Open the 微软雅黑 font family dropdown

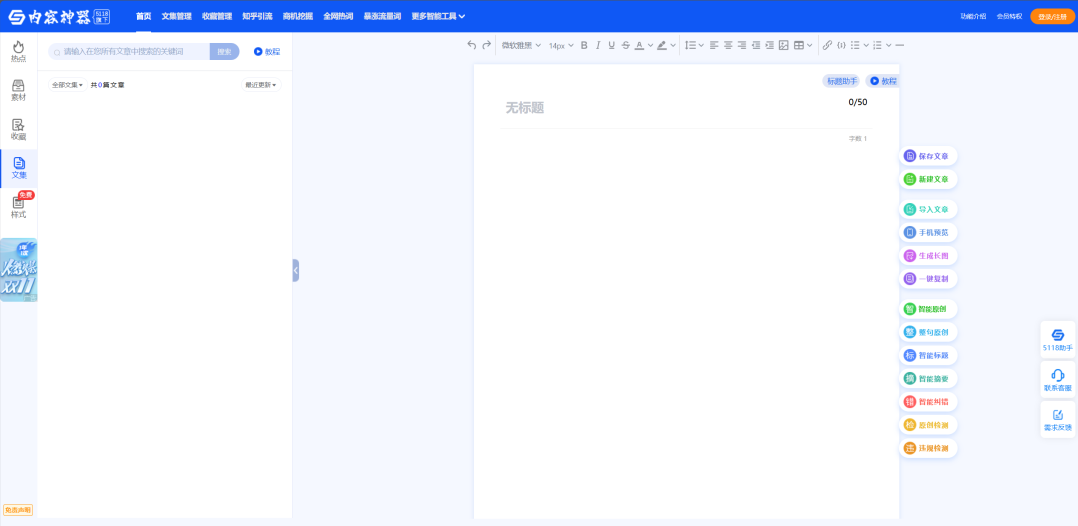coord(520,45)
